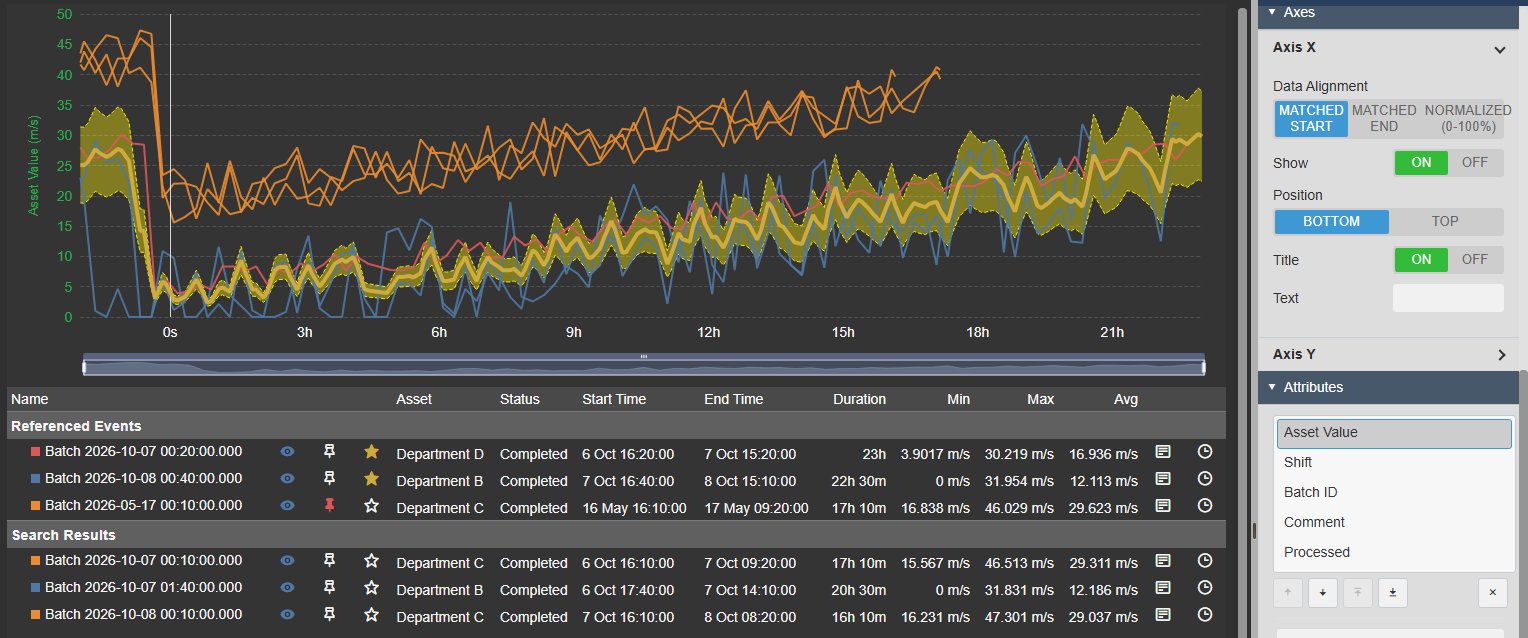Pin Batch 2026-10-07 01:40:00.000
This screenshot has width=1528, height=638.
[329, 589]
